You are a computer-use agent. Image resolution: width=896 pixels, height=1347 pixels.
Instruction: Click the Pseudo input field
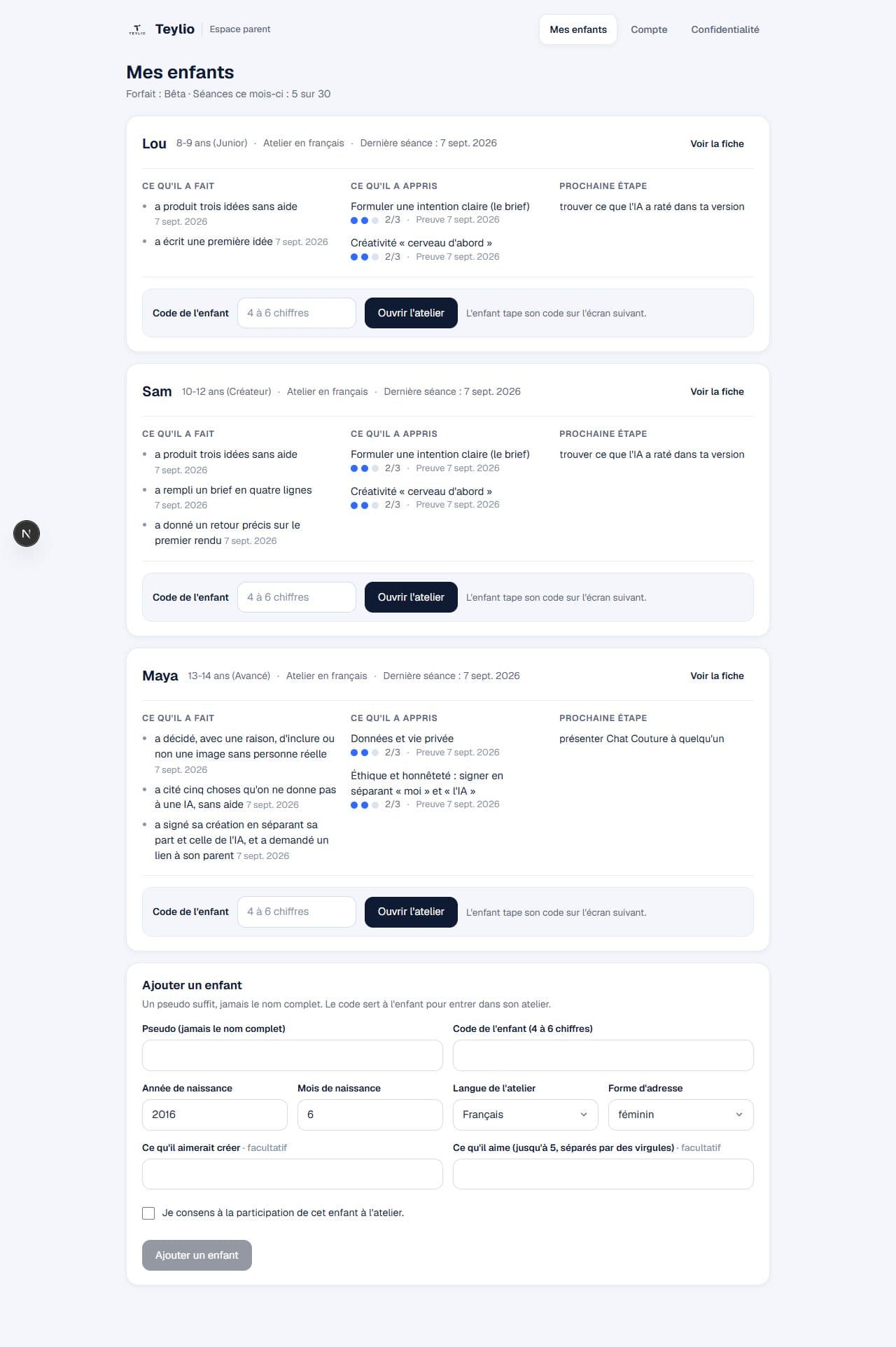click(293, 1055)
